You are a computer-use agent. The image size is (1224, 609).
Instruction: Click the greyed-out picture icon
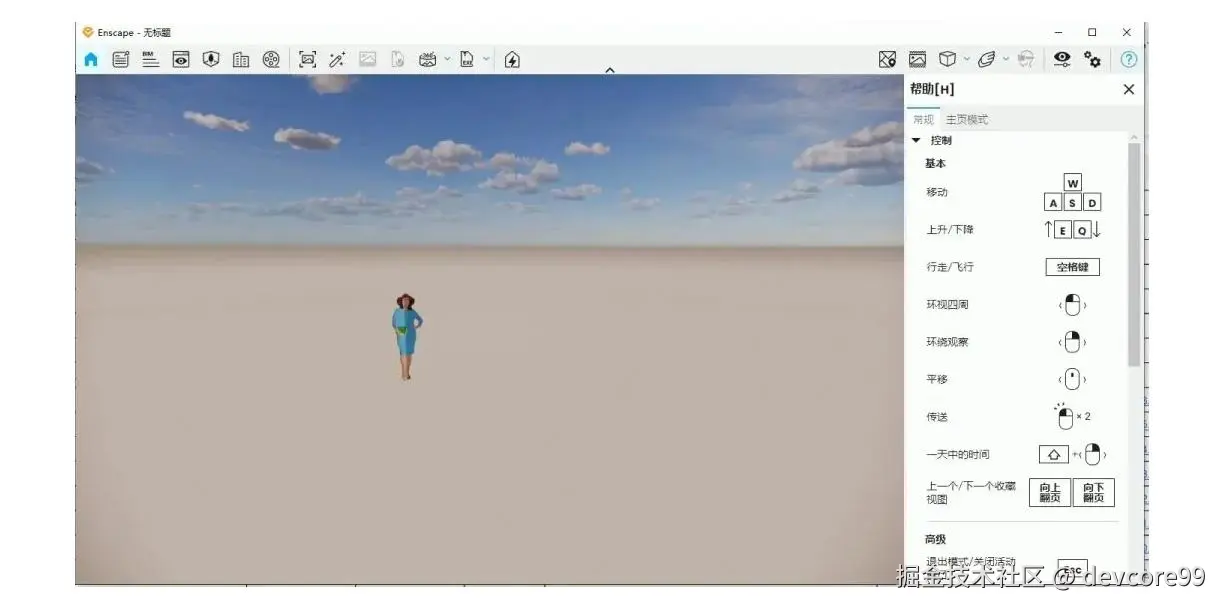(x=368, y=59)
